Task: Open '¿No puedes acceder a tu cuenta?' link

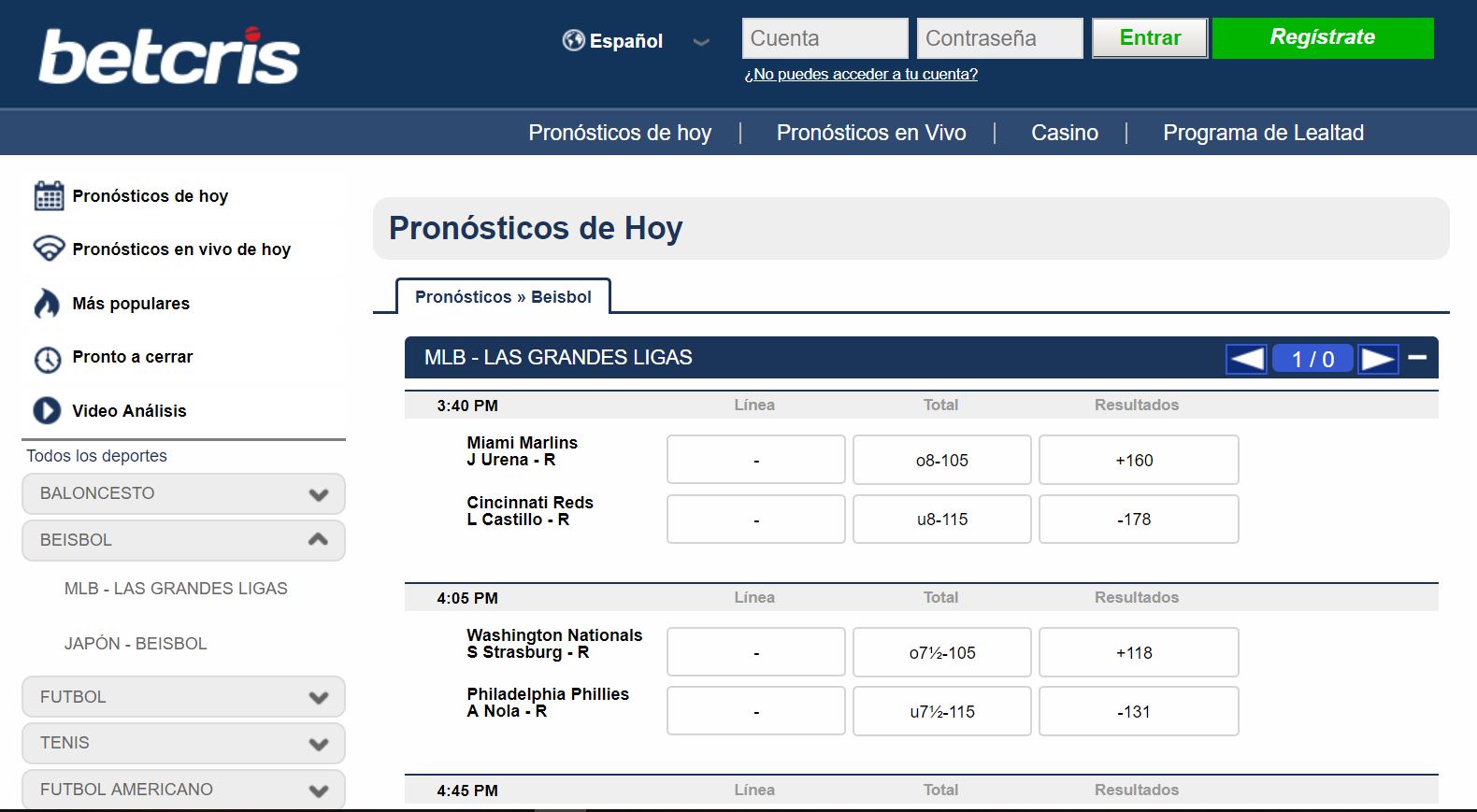Action: [x=861, y=74]
